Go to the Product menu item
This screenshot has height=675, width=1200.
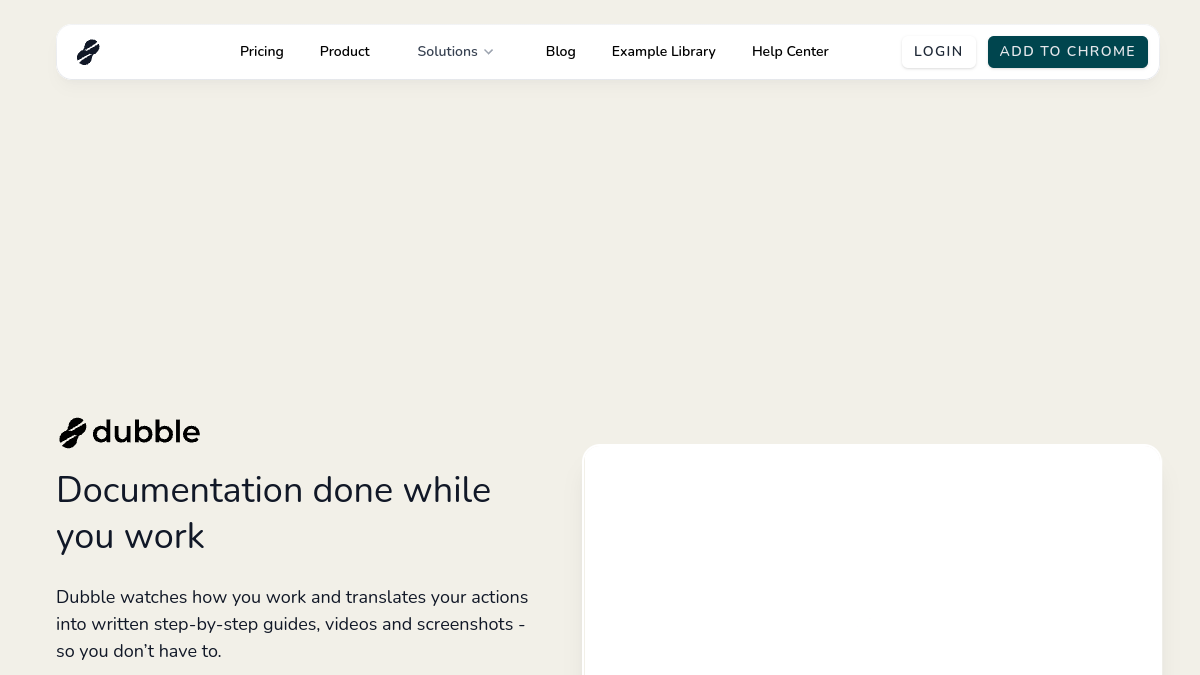point(345,52)
